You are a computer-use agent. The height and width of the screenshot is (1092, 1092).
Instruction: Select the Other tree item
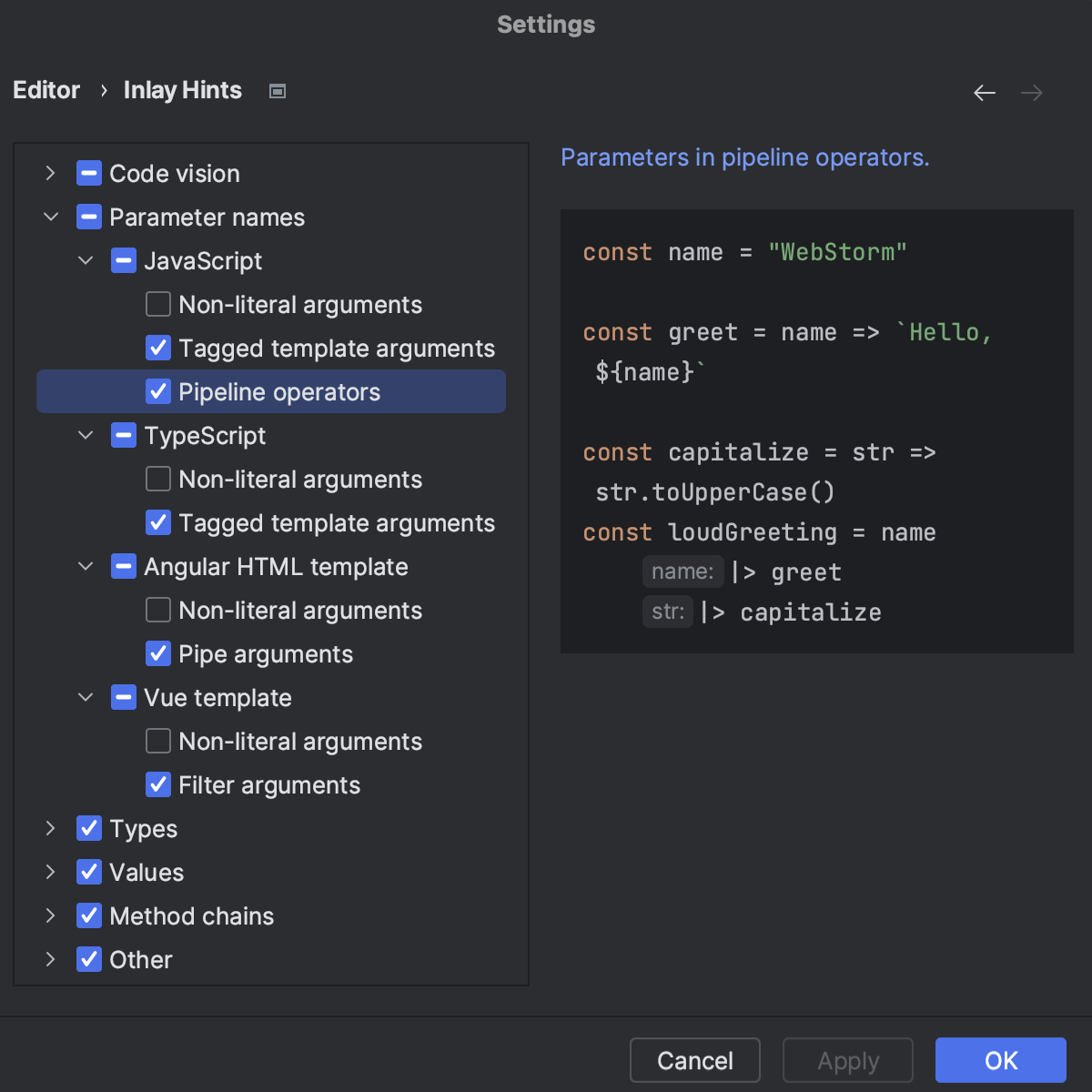140,959
